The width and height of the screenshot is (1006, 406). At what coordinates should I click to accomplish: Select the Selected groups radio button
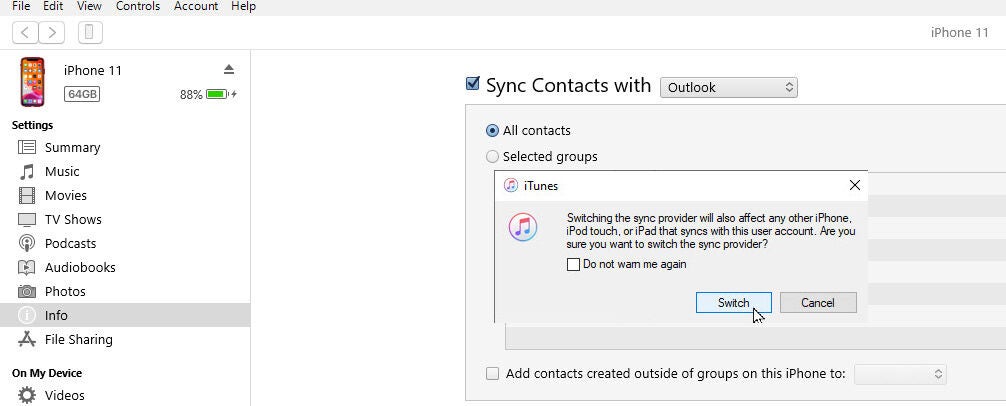(492, 156)
